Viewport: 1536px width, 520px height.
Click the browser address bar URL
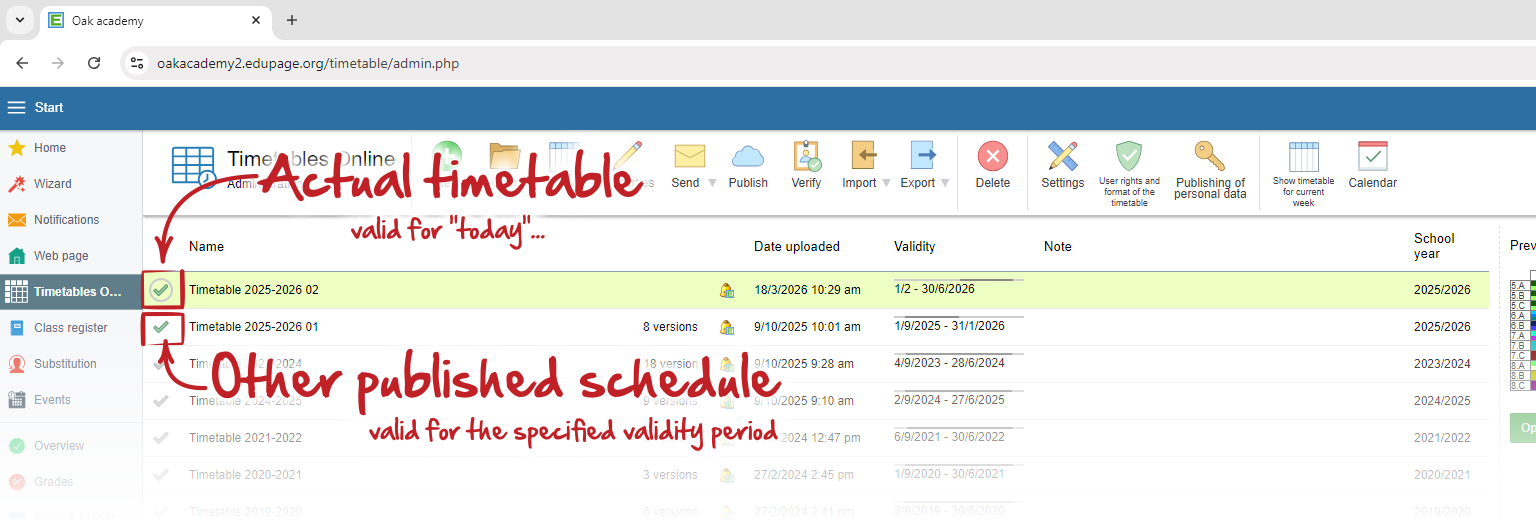coord(308,63)
